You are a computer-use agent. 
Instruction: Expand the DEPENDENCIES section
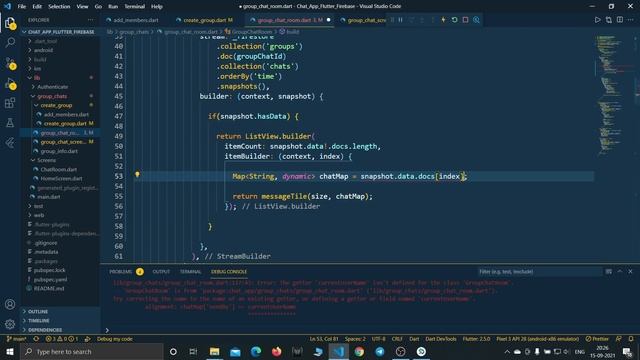pos(45,330)
